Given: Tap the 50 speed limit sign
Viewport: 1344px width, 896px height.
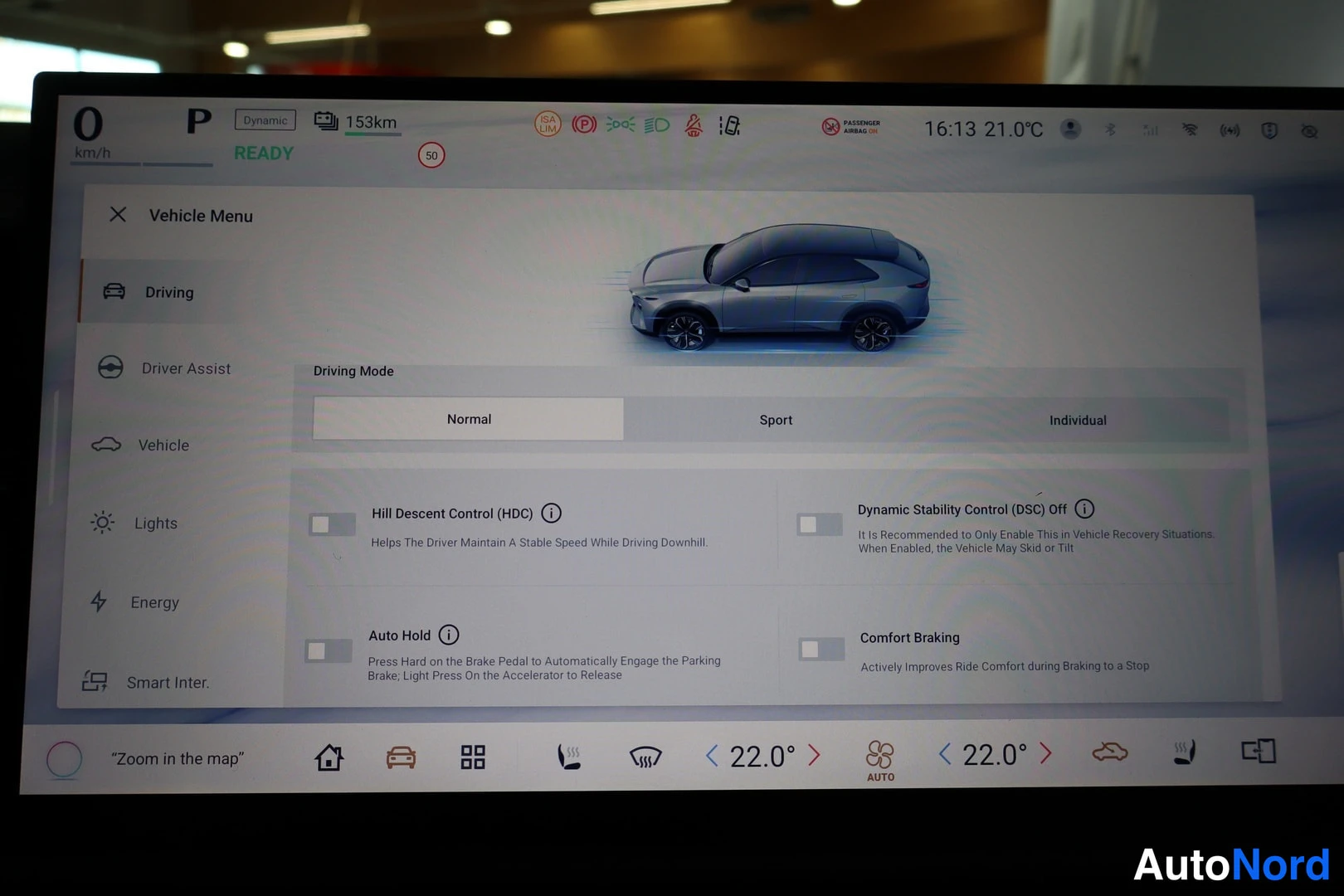Looking at the screenshot, I should [x=431, y=155].
